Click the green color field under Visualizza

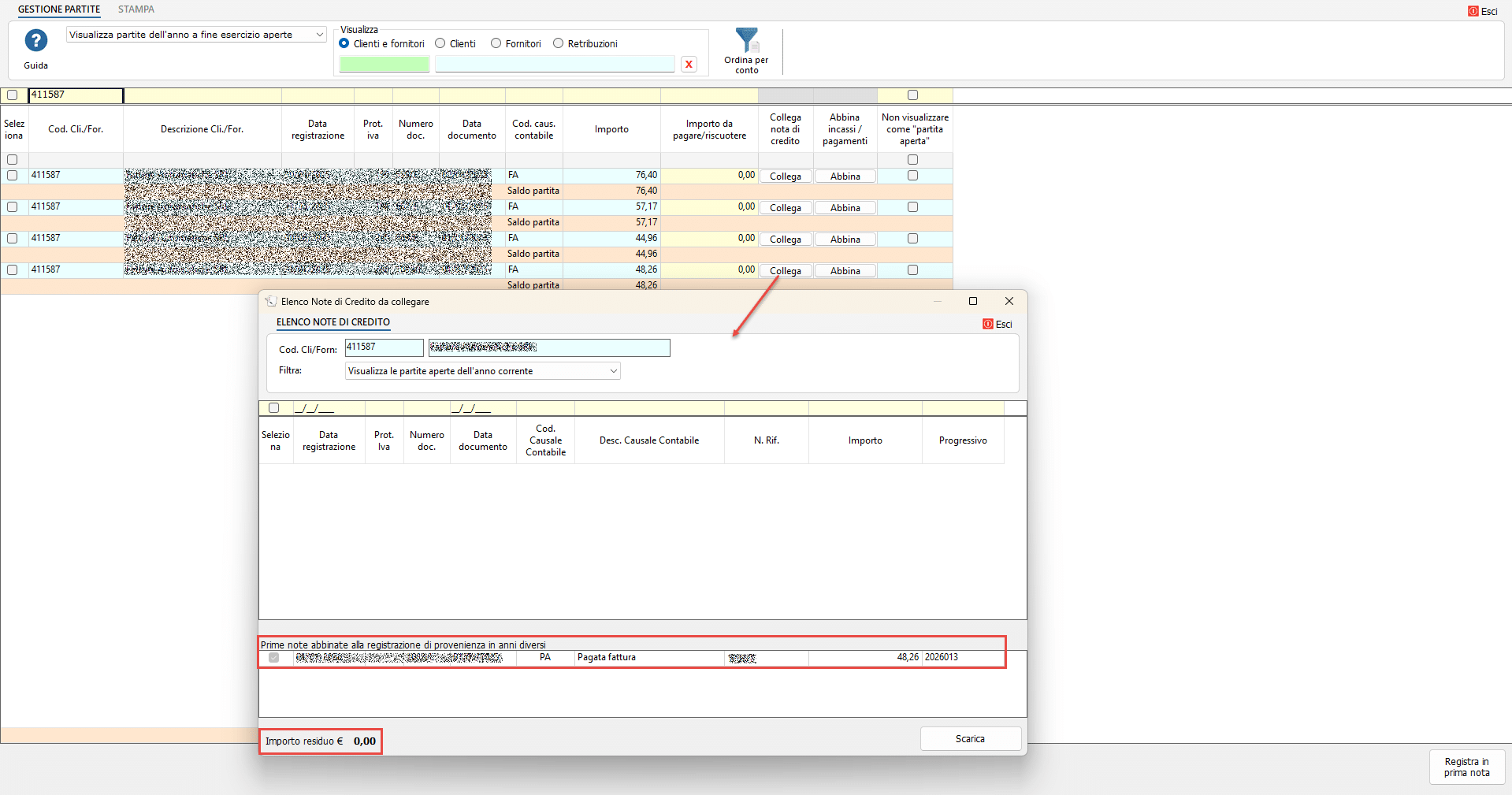point(385,65)
